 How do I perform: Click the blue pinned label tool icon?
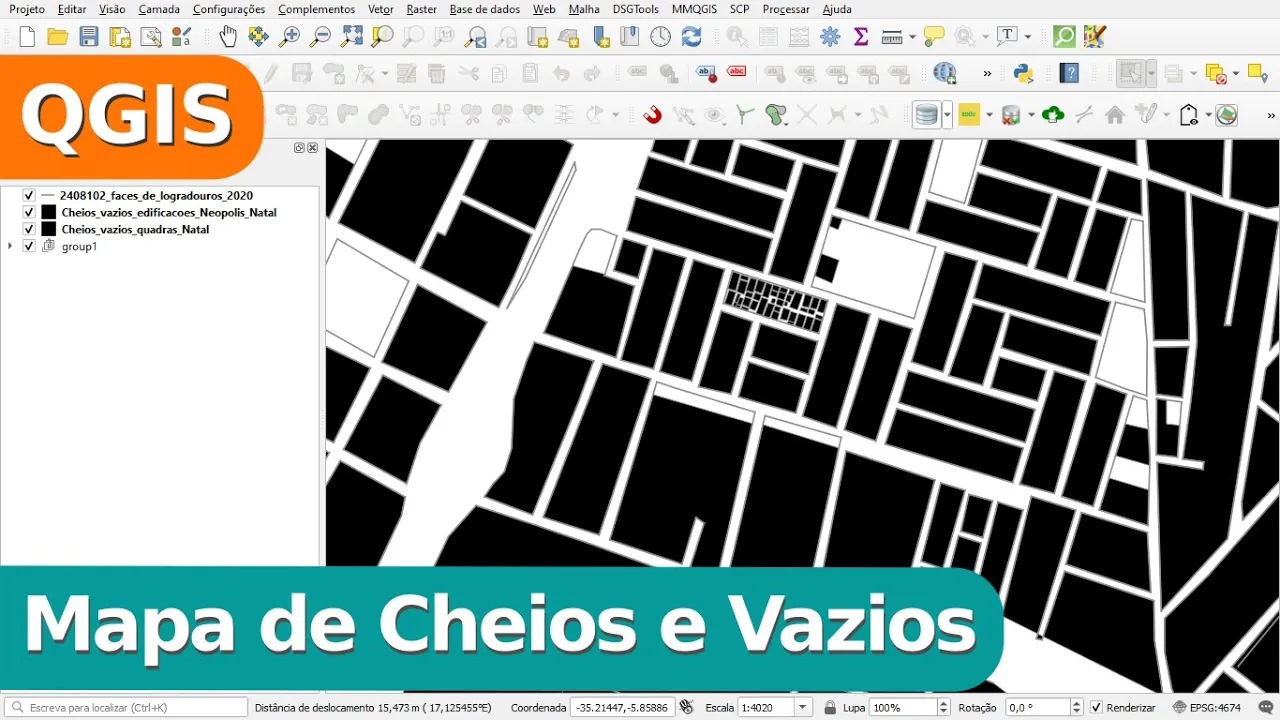point(706,73)
